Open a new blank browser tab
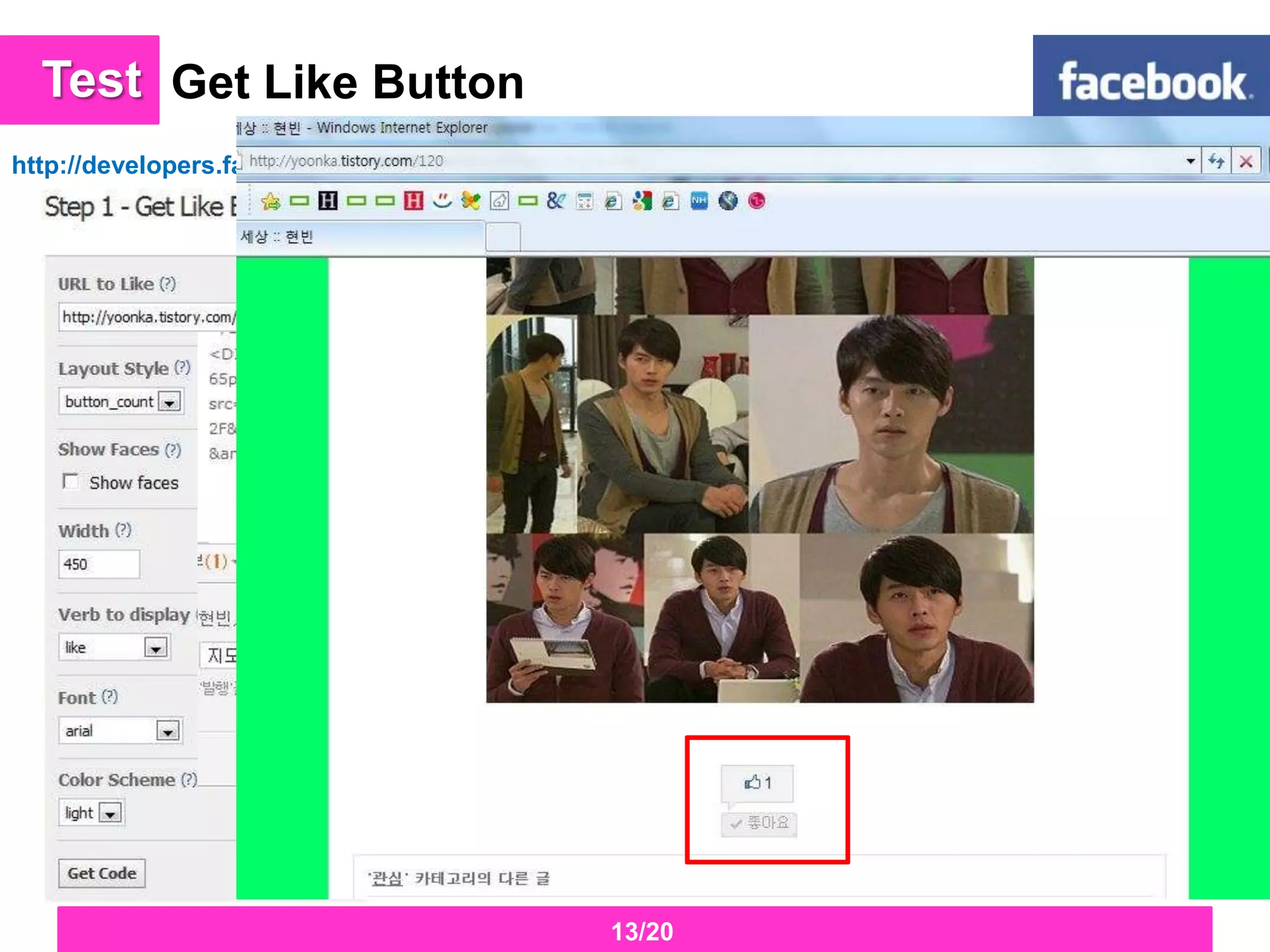Viewport: 1270px width, 952px height. [503, 238]
